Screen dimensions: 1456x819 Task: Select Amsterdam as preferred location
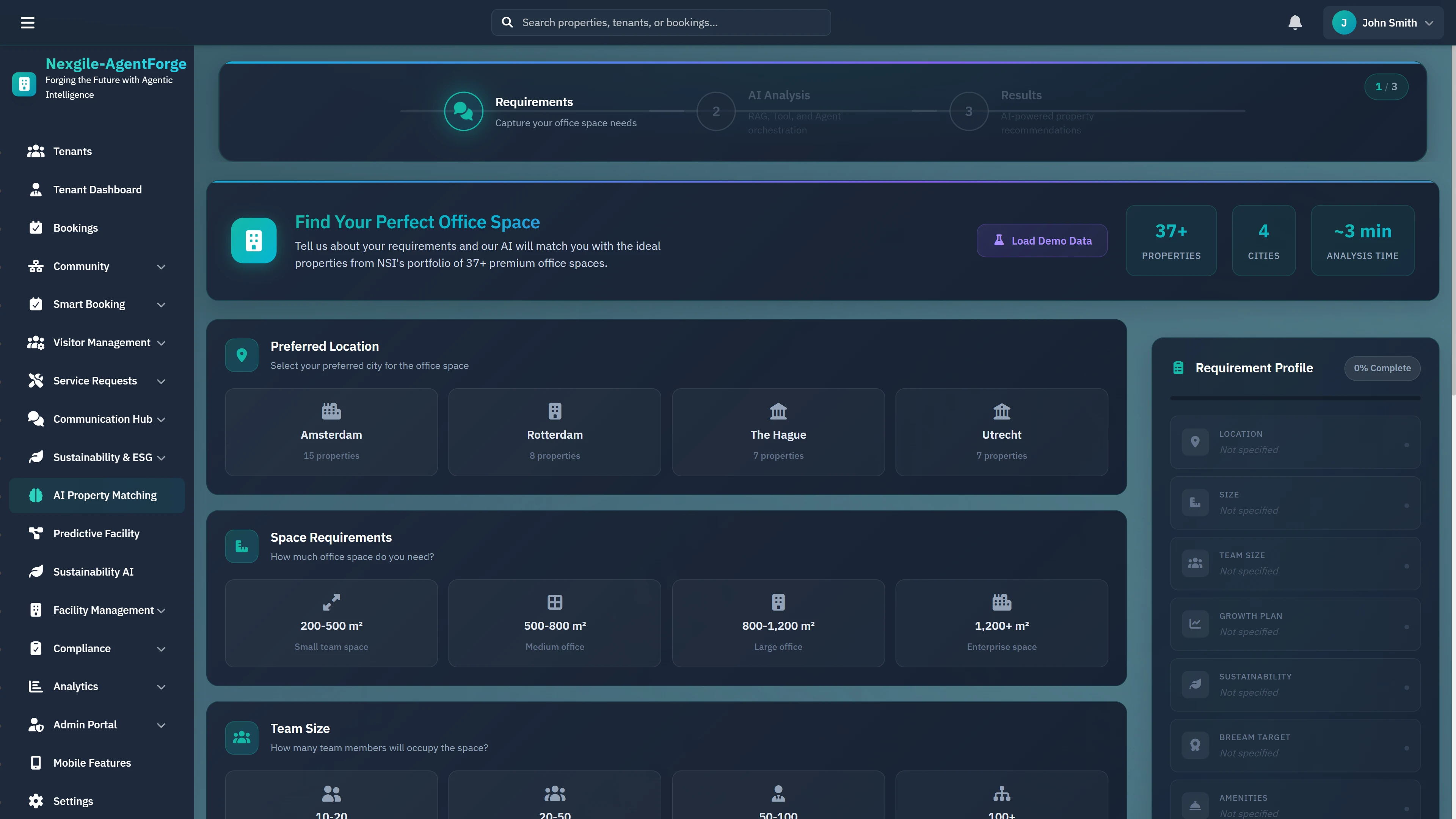point(331,432)
